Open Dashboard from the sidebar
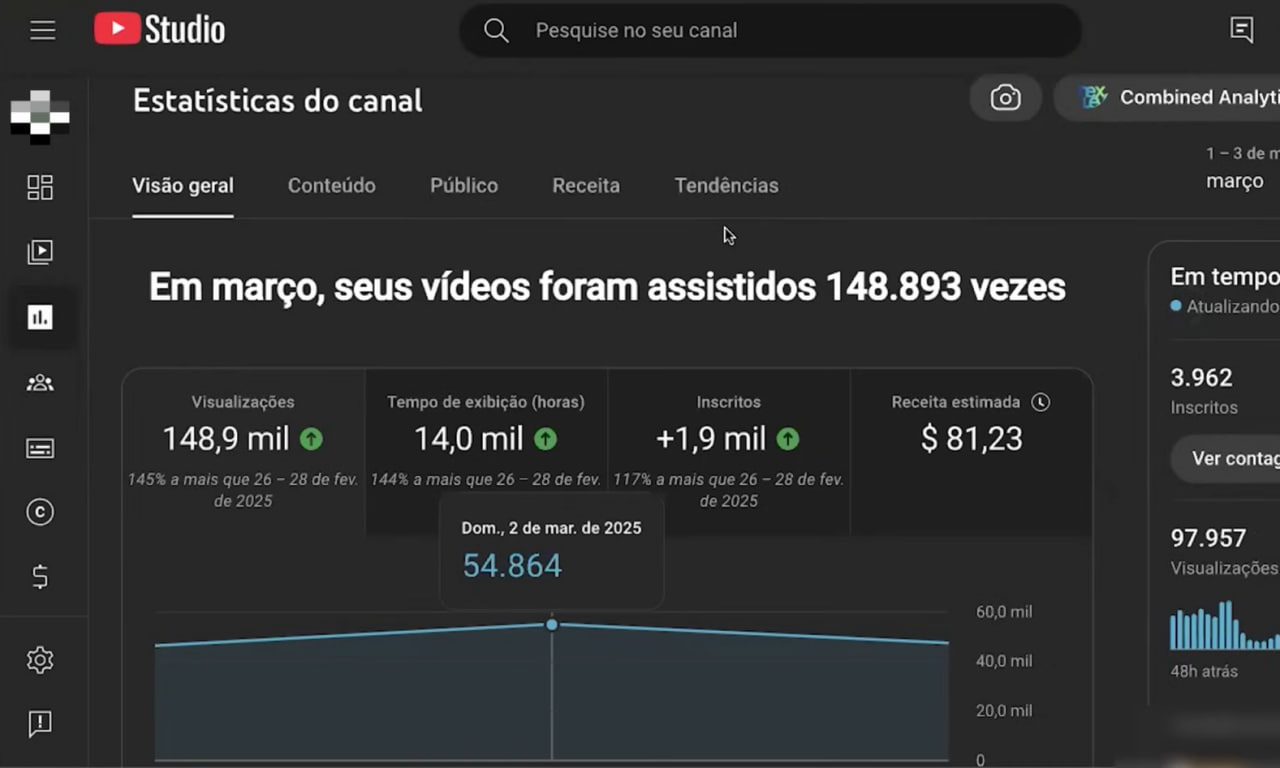Viewport: 1280px width, 768px height. [x=40, y=187]
